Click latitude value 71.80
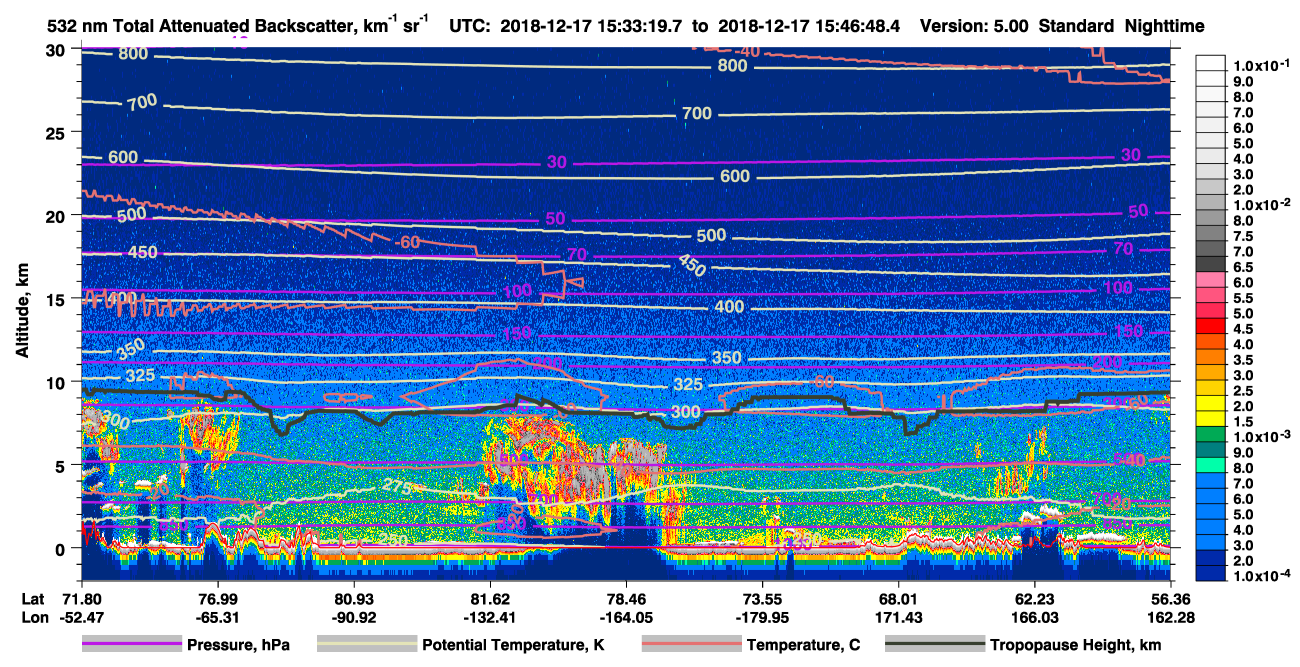The image size is (1300, 667). 81,601
